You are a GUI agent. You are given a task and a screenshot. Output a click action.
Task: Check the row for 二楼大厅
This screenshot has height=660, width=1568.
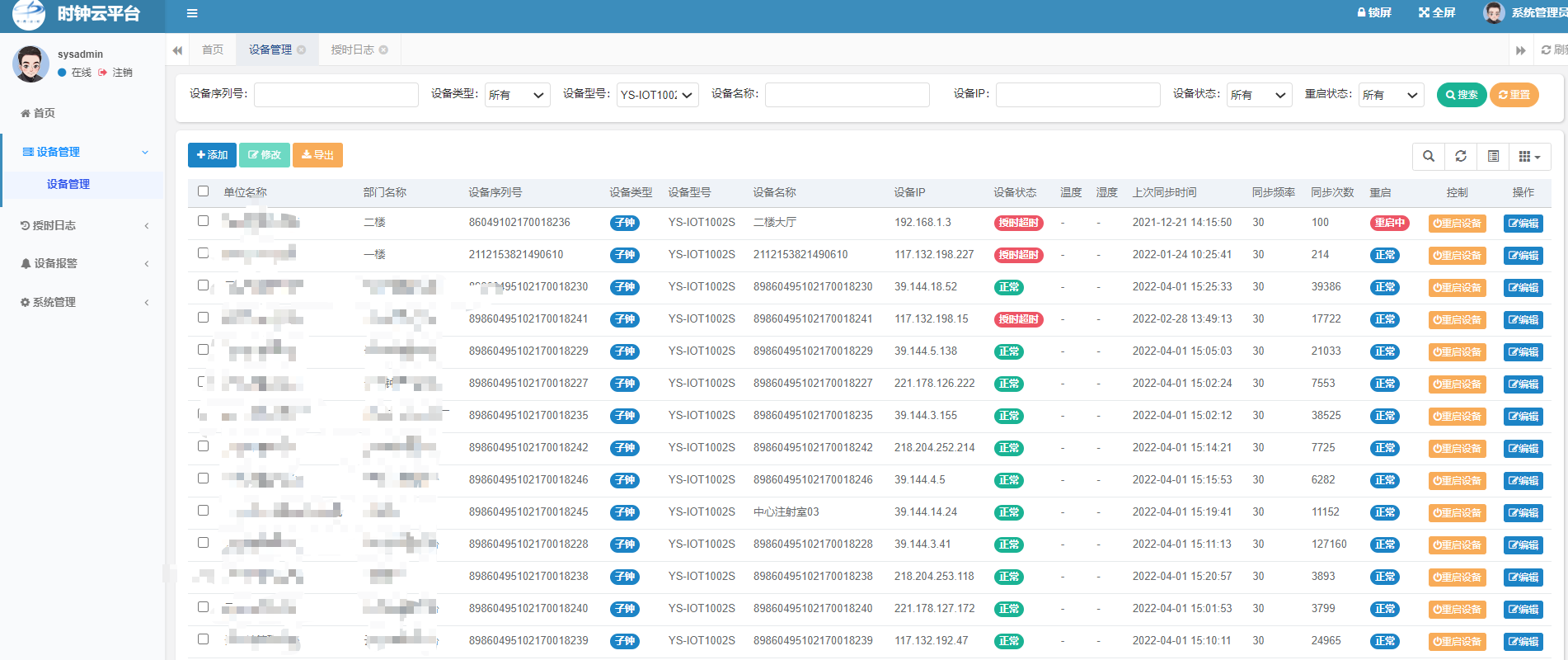coord(204,221)
